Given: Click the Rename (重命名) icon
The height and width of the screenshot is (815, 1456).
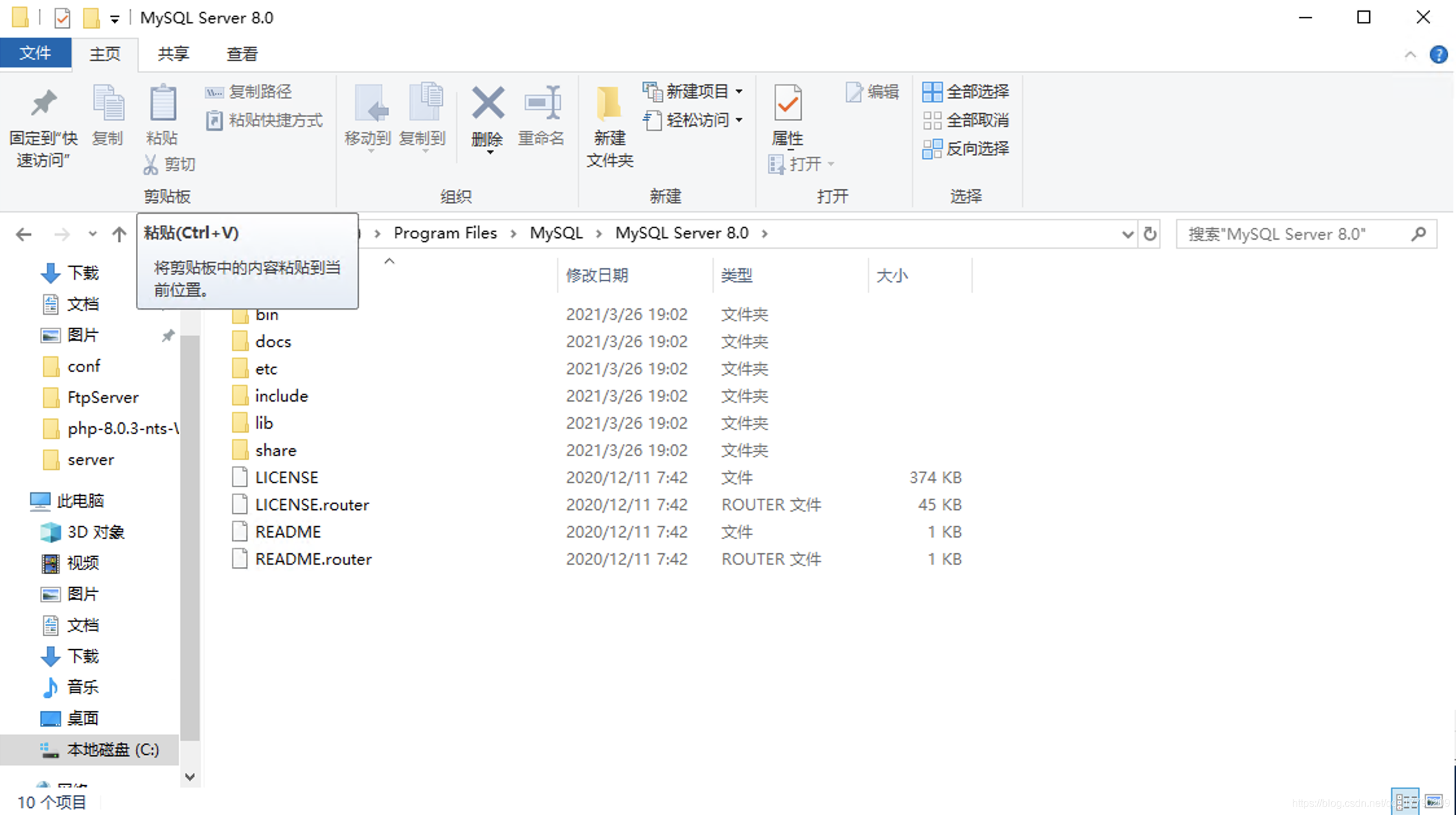Looking at the screenshot, I should [541, 117].
